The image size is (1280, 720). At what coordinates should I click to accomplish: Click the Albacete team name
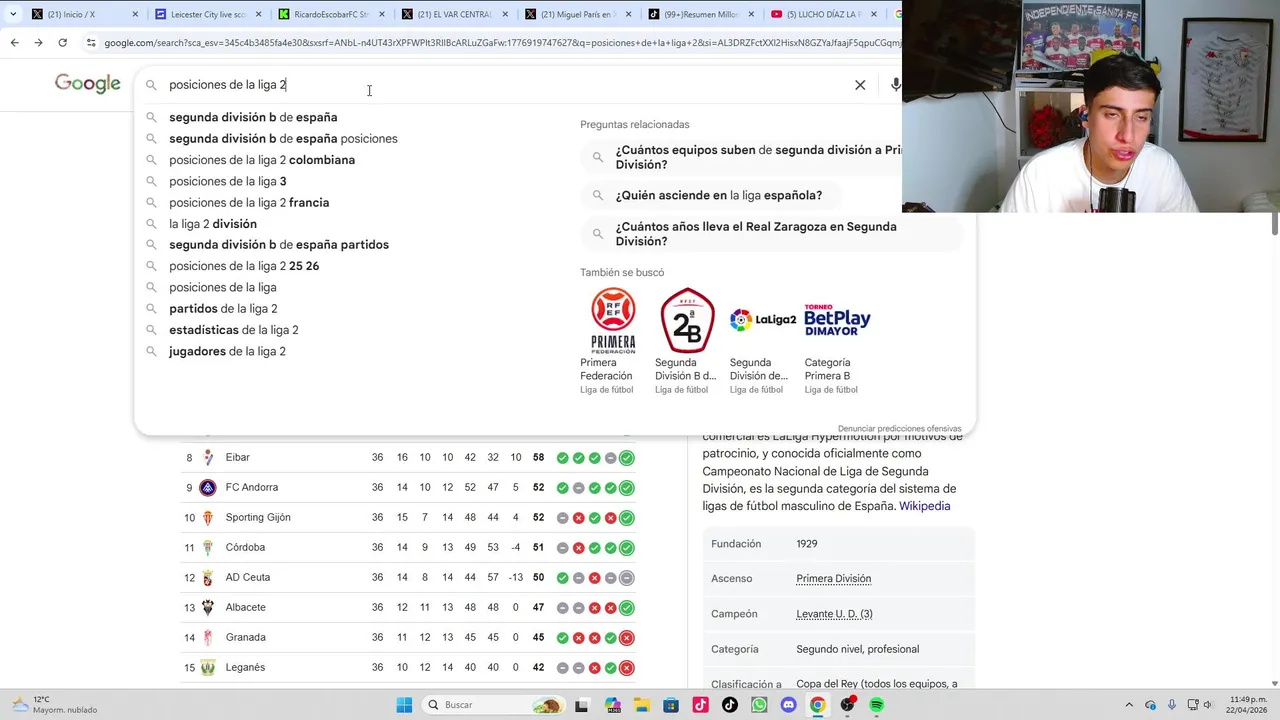click(245, 608)
